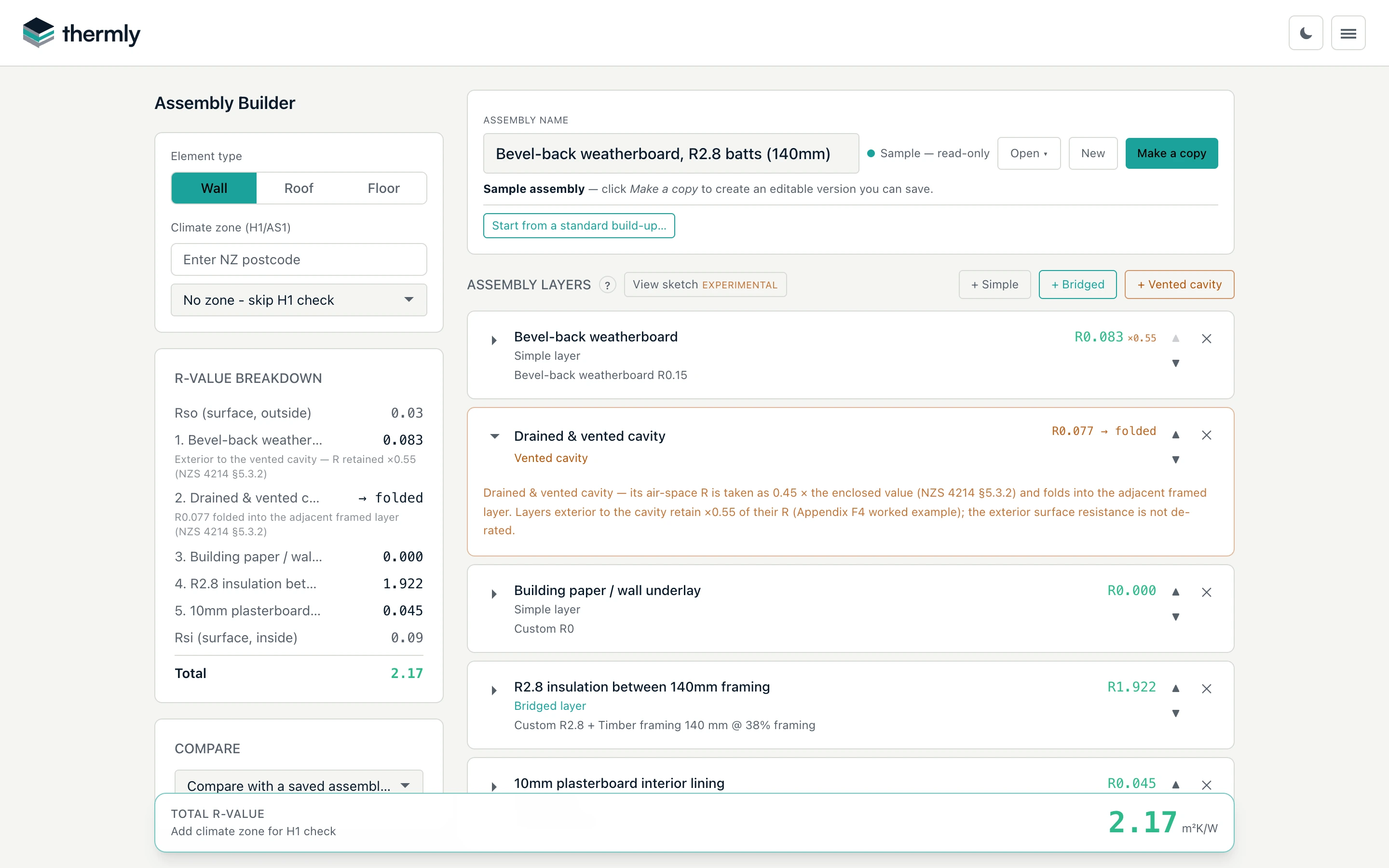The image size is (1389, 868).
Task: Click the assembly name field
Action: [x=670, y=154]
